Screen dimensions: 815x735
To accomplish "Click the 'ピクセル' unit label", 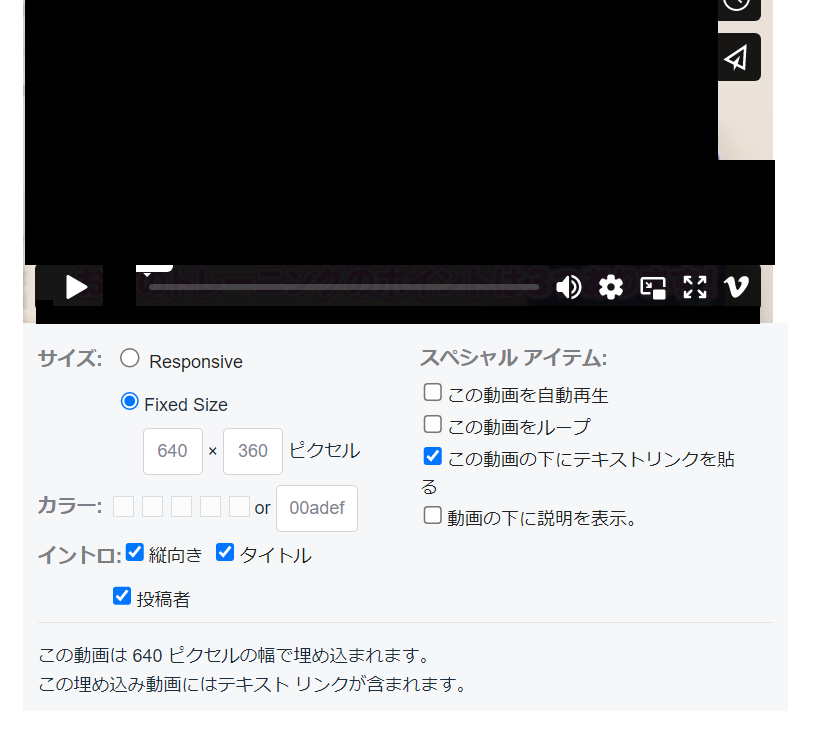I will coord(325,450).
